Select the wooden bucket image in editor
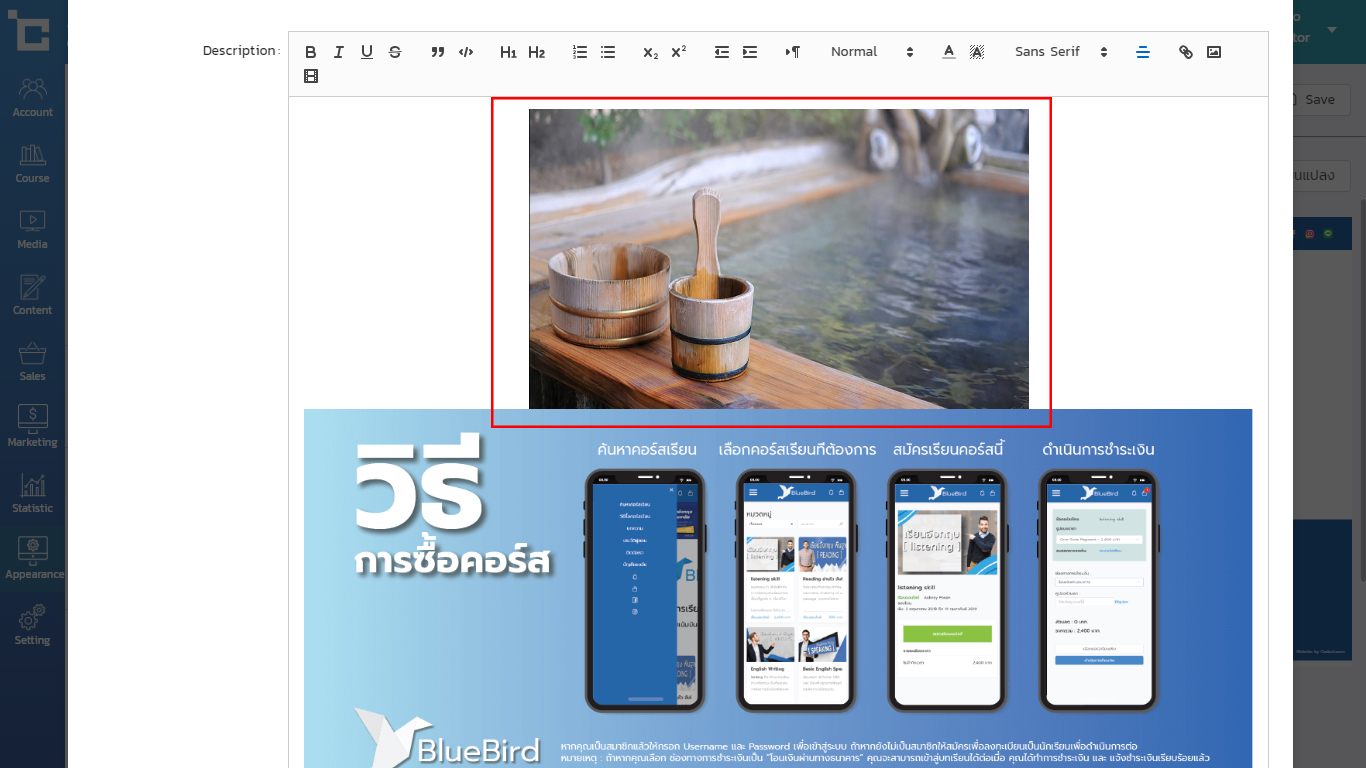The height and width of the screenshot is (768, 1366). pyautogui.click(x=778, y=259)
